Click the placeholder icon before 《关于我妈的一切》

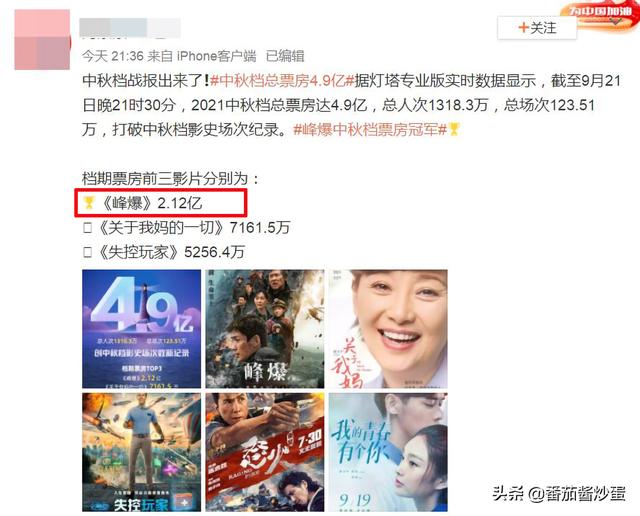point(87,227)
